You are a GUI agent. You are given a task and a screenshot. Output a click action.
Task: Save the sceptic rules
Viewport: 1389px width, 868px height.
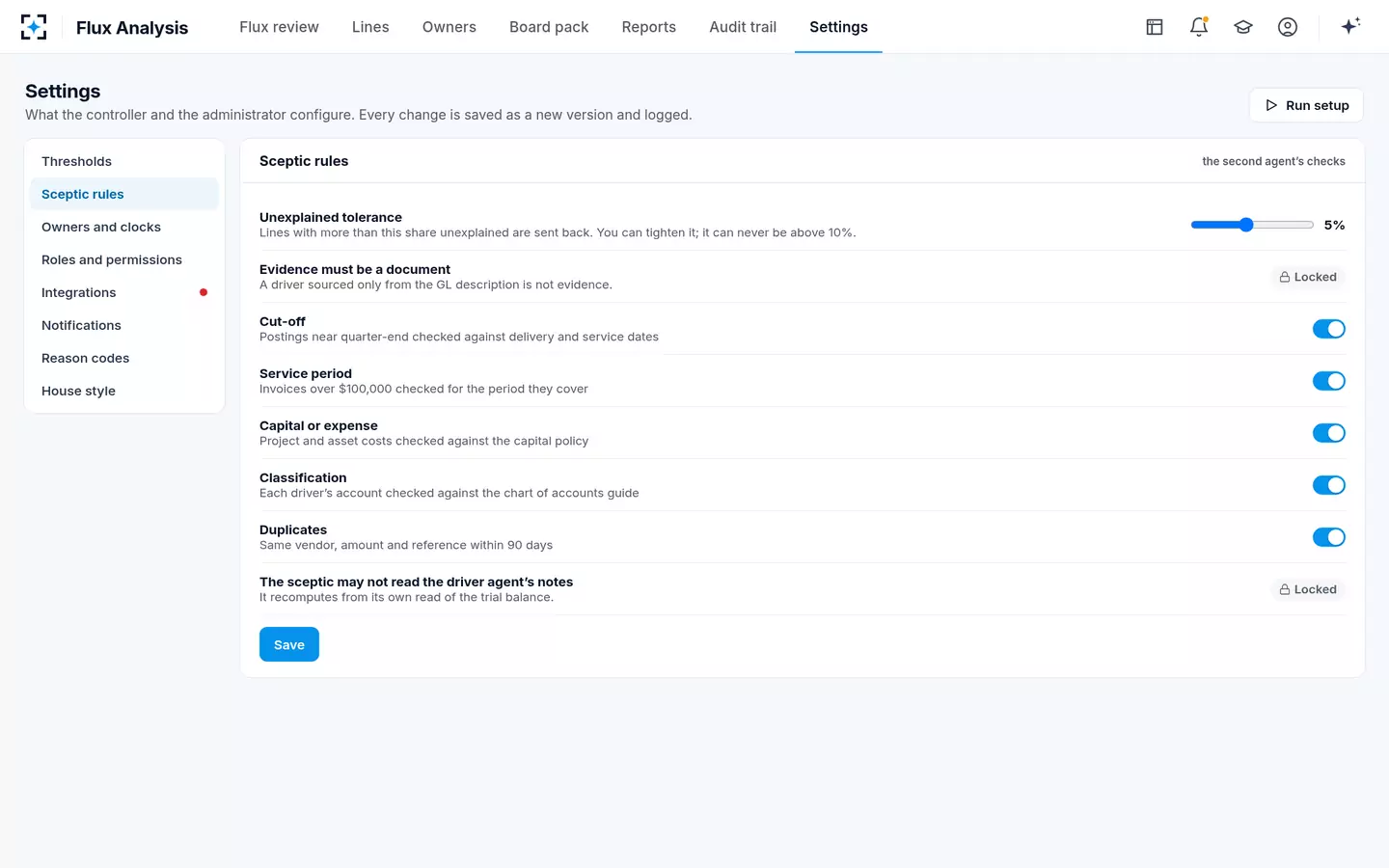click(x=289, y=644)
